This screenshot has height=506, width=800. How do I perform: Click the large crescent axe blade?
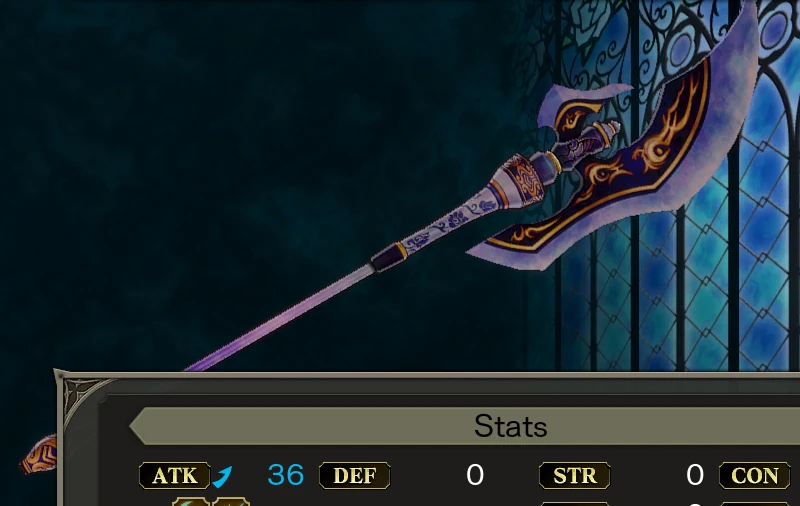(638, 168)
